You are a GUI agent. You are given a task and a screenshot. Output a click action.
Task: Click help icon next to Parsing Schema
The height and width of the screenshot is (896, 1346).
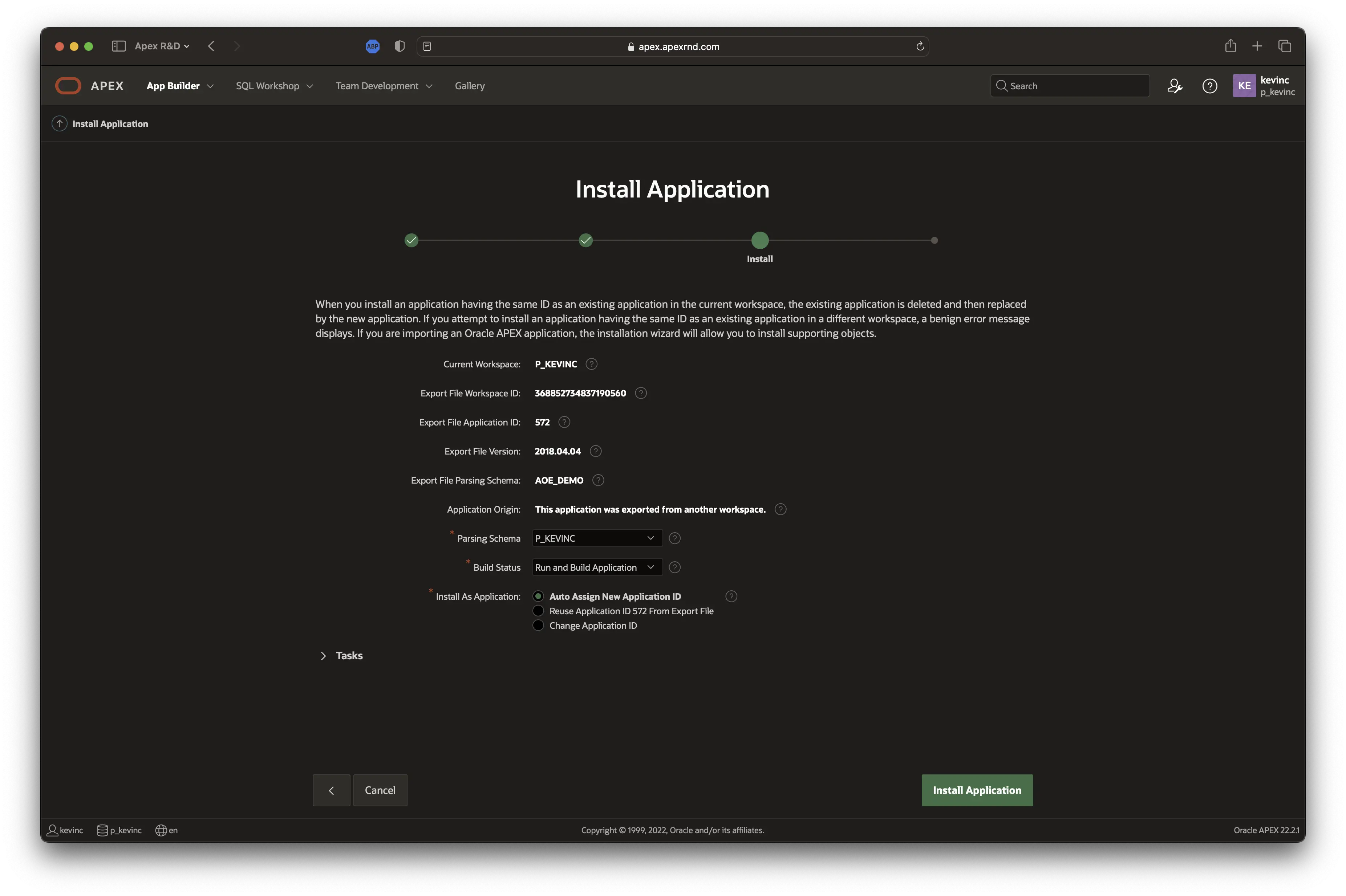pyautogui.click(x=674, y=538)
